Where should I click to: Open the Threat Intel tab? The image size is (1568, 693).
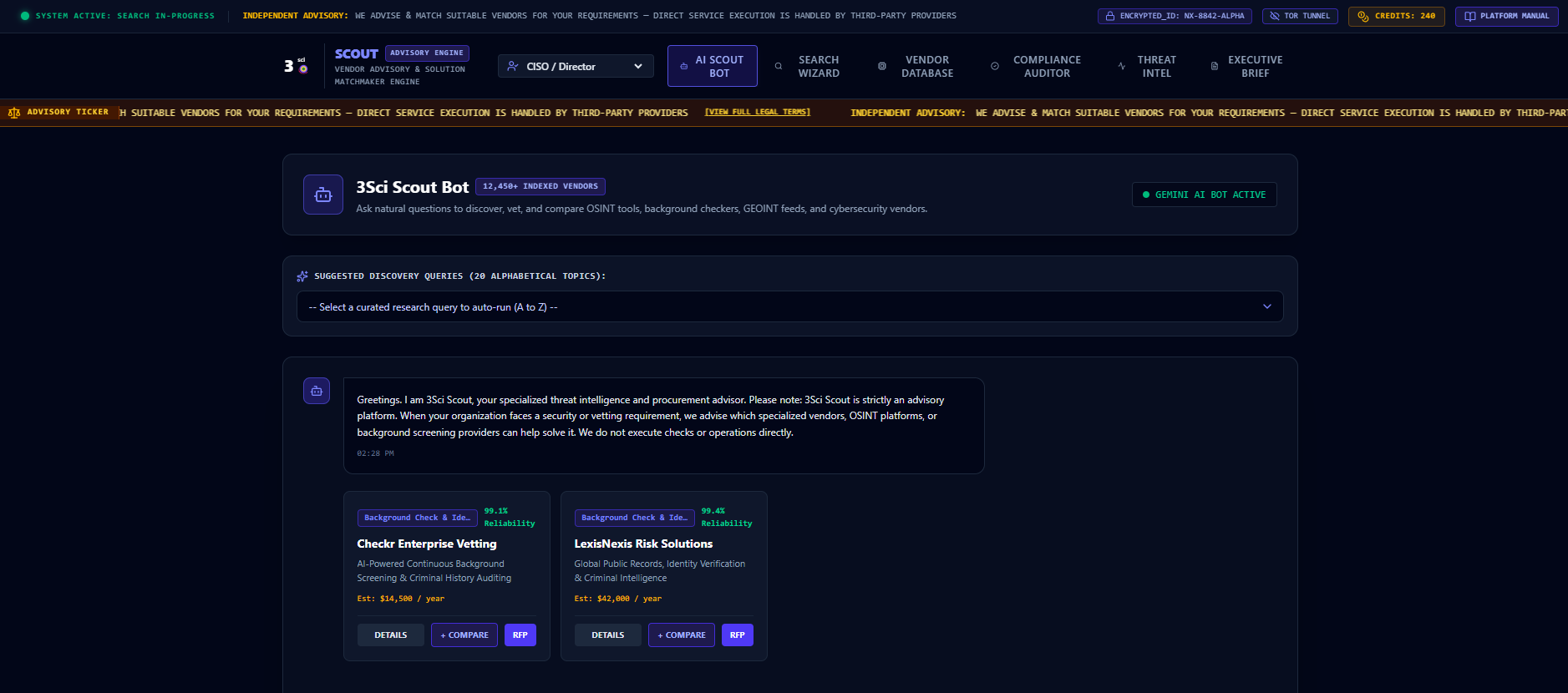1147,66
